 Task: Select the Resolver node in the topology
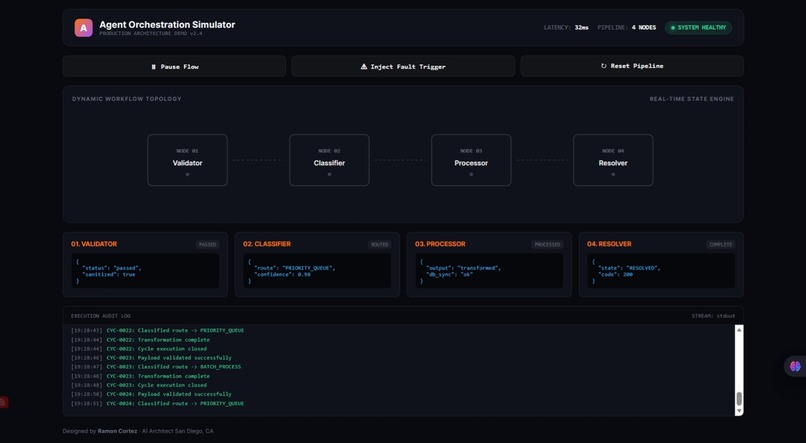point(613,160)
